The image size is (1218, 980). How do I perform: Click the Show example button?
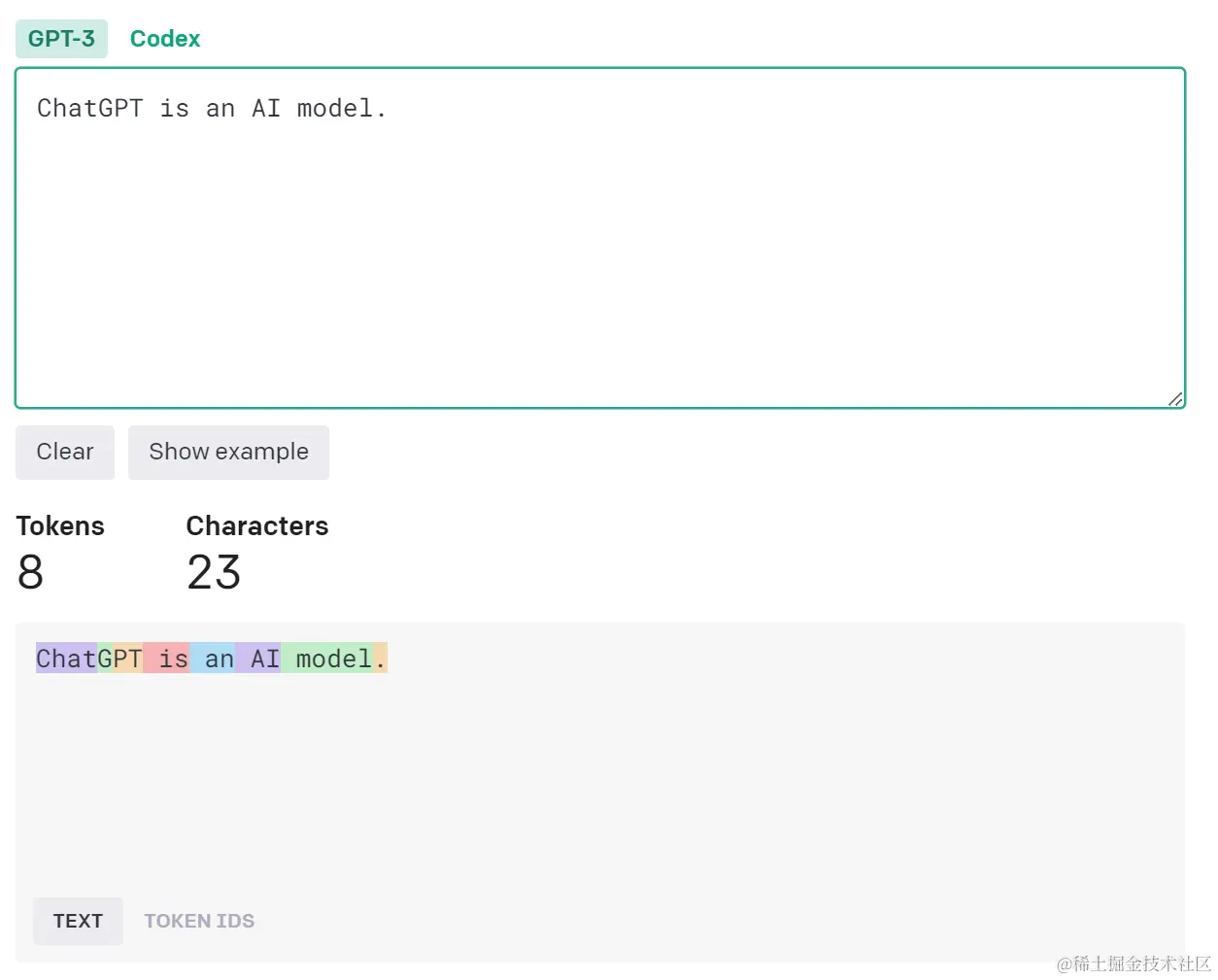point(228,452)
